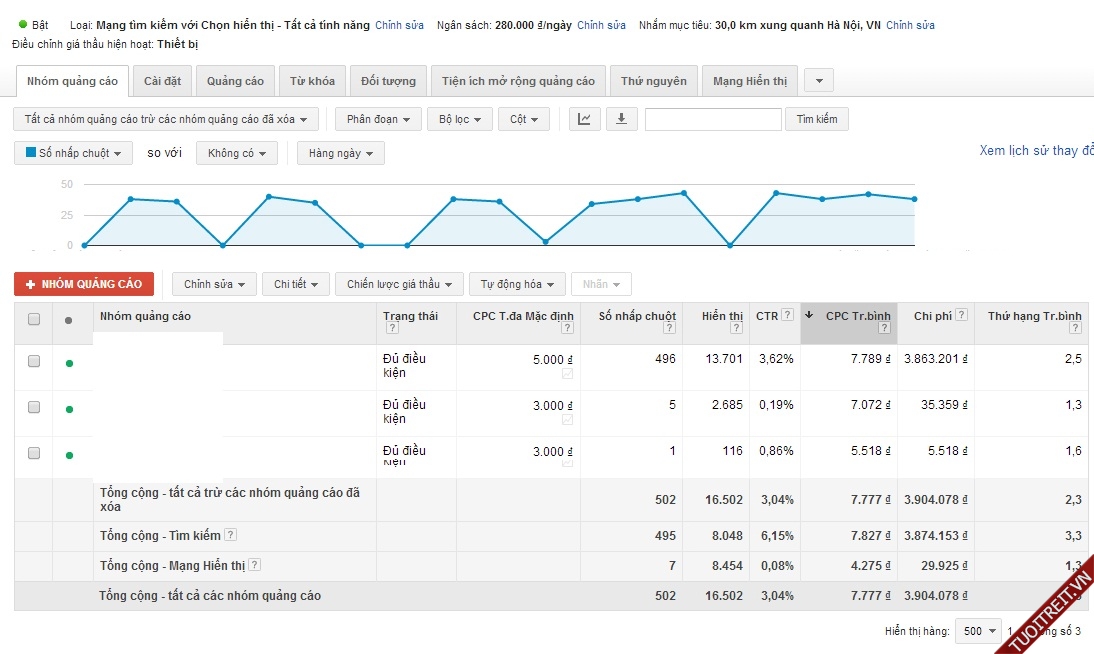This screenshot has height=654, width=1094.
Task: Check the first ad group row checkbox
Action: (x=34, y=361)
